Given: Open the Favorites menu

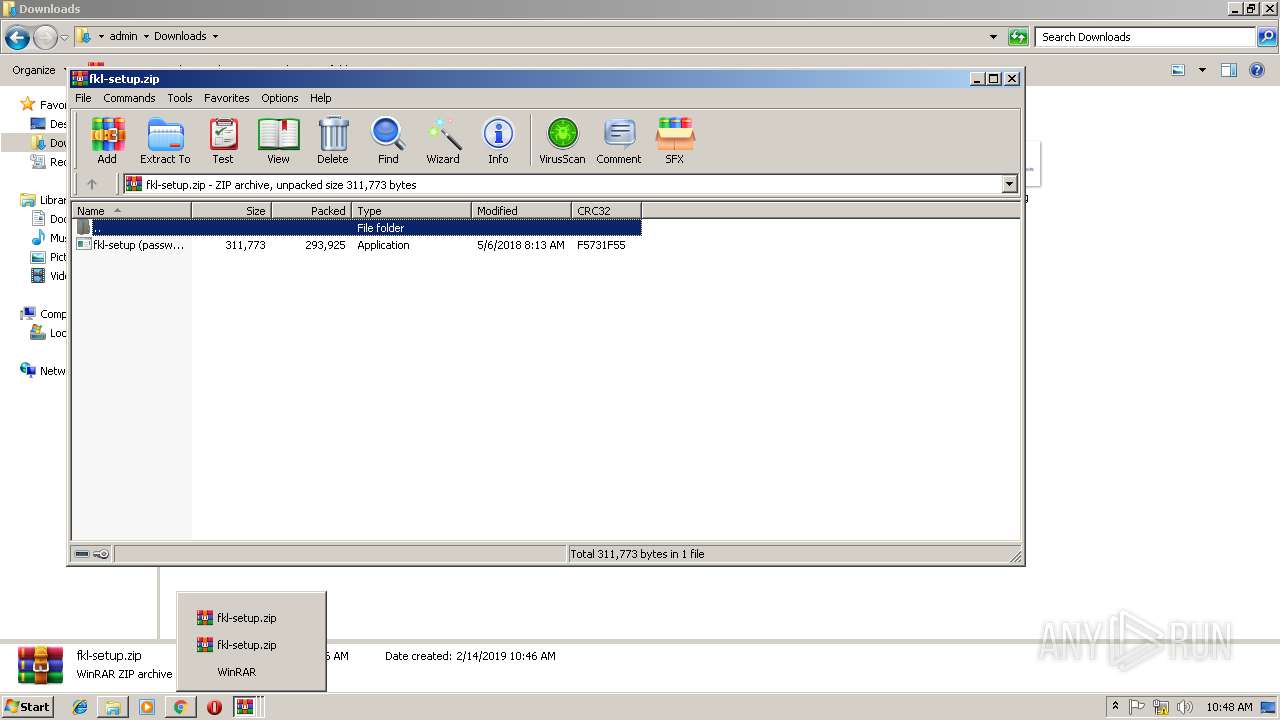Looking at the screenshot, I should (x=227, y=98).
